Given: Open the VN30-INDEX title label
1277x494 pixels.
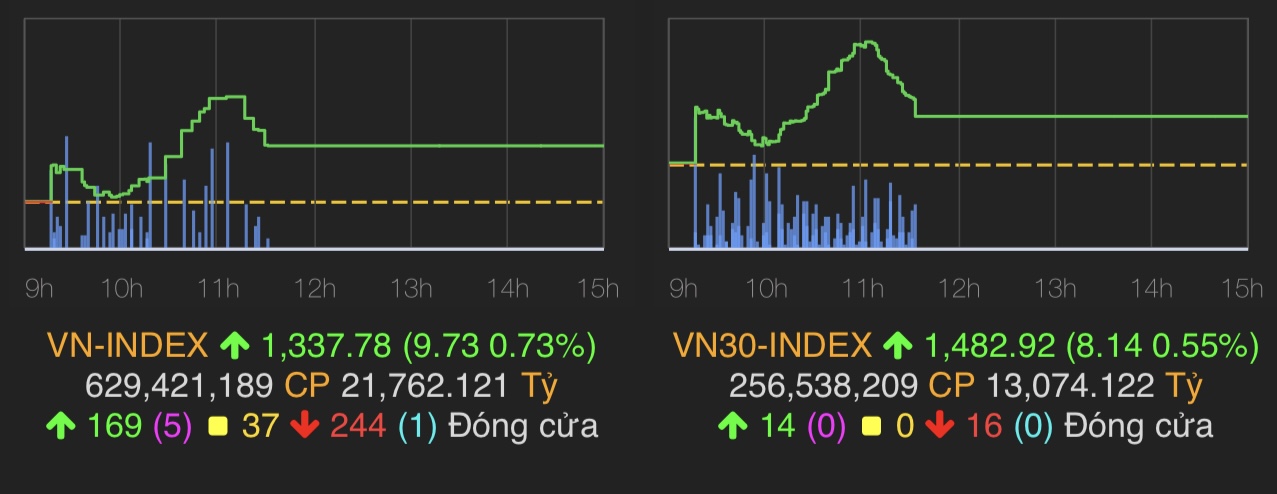Looking at the screenshot, I should [772, 347].
